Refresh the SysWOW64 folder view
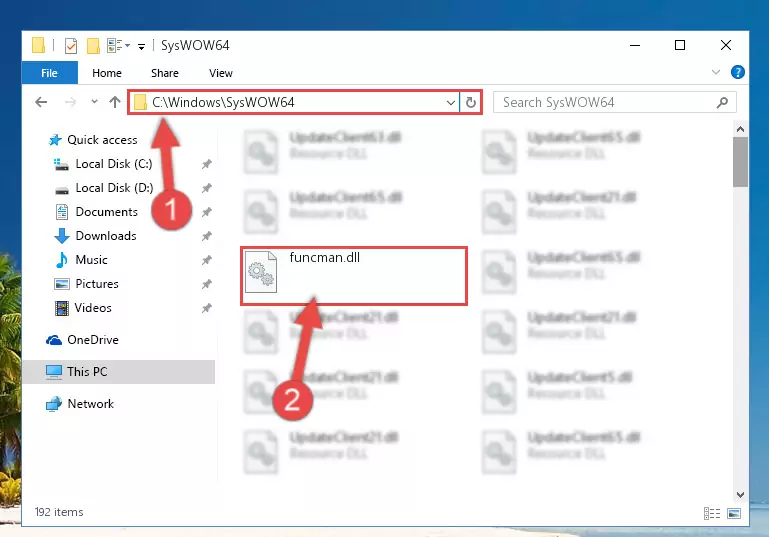 click(471, 102)
